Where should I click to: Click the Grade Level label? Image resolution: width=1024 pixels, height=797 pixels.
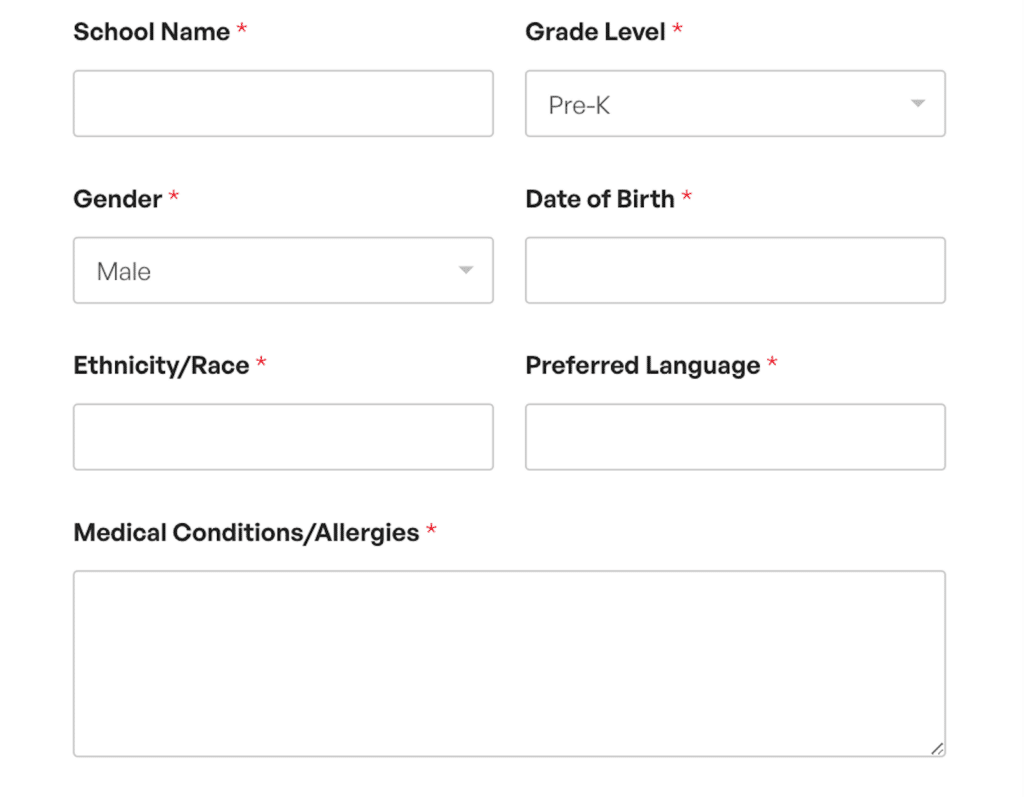point(596,31)
